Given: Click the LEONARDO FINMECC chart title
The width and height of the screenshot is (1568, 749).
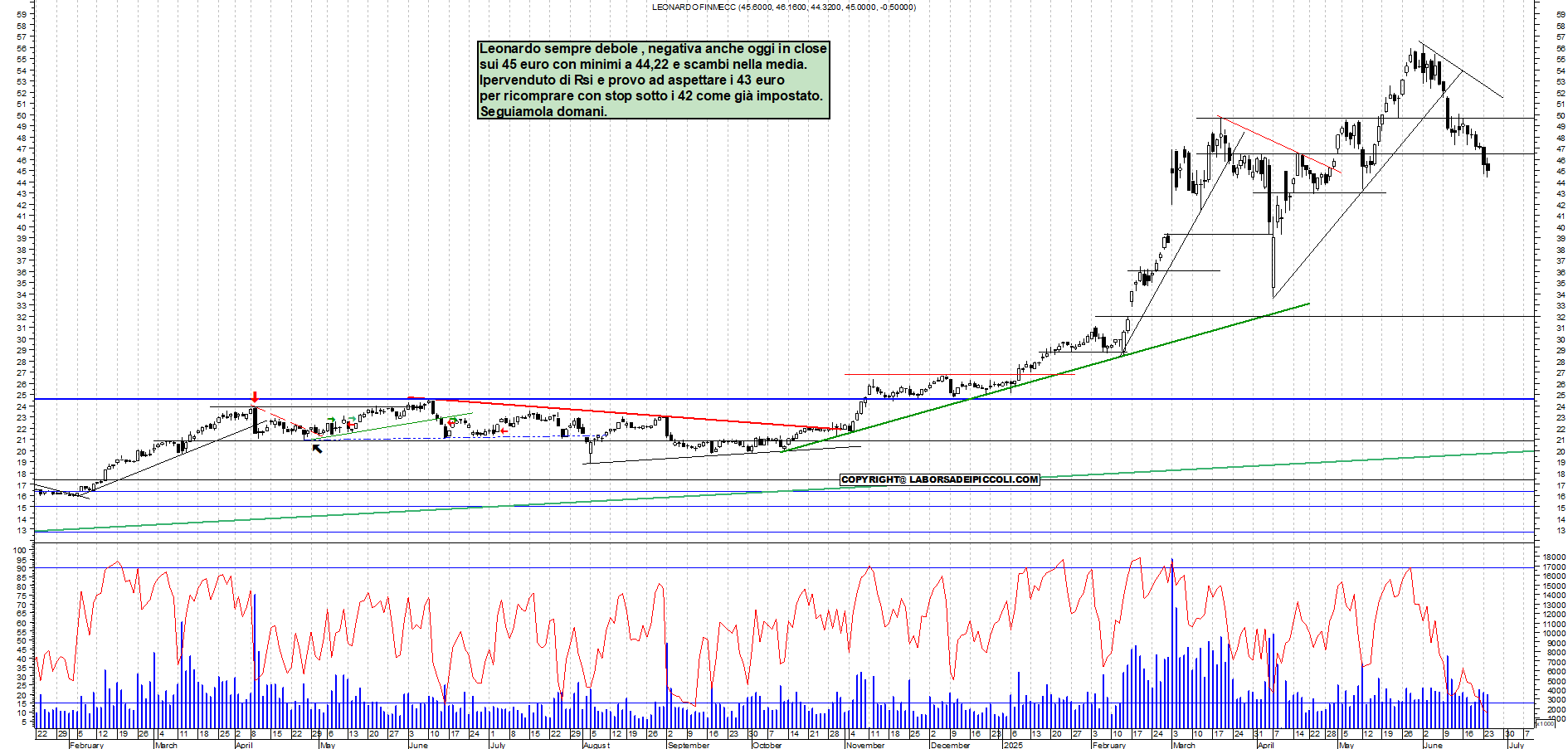Looking at the screenshot, I should pyautogui.click(x=784, y=7).
